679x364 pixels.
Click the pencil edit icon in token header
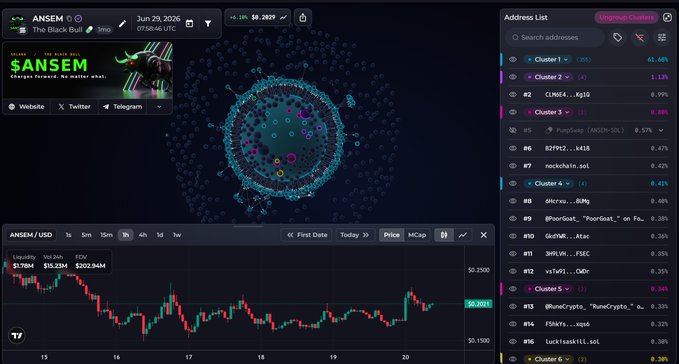(x=123, y=24)
